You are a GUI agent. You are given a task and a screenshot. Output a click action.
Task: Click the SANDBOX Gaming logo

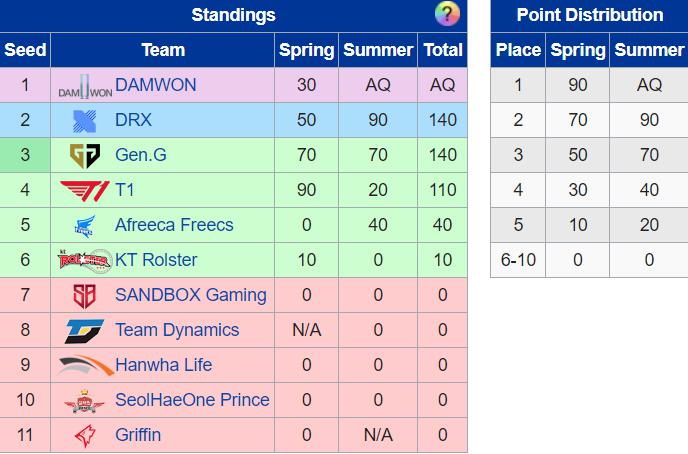(x=84, y=296)
